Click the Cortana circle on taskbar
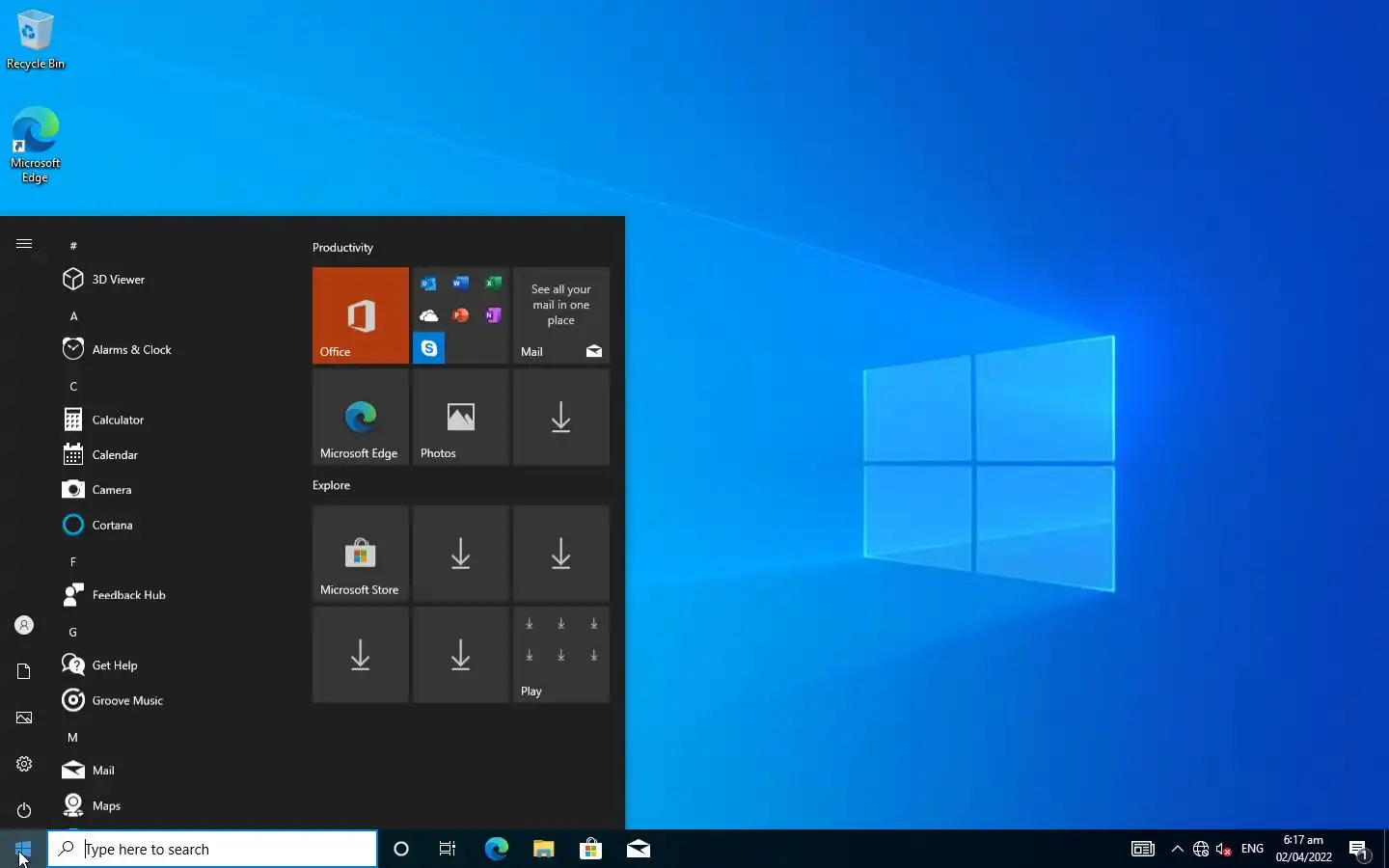 coord(401,849)
